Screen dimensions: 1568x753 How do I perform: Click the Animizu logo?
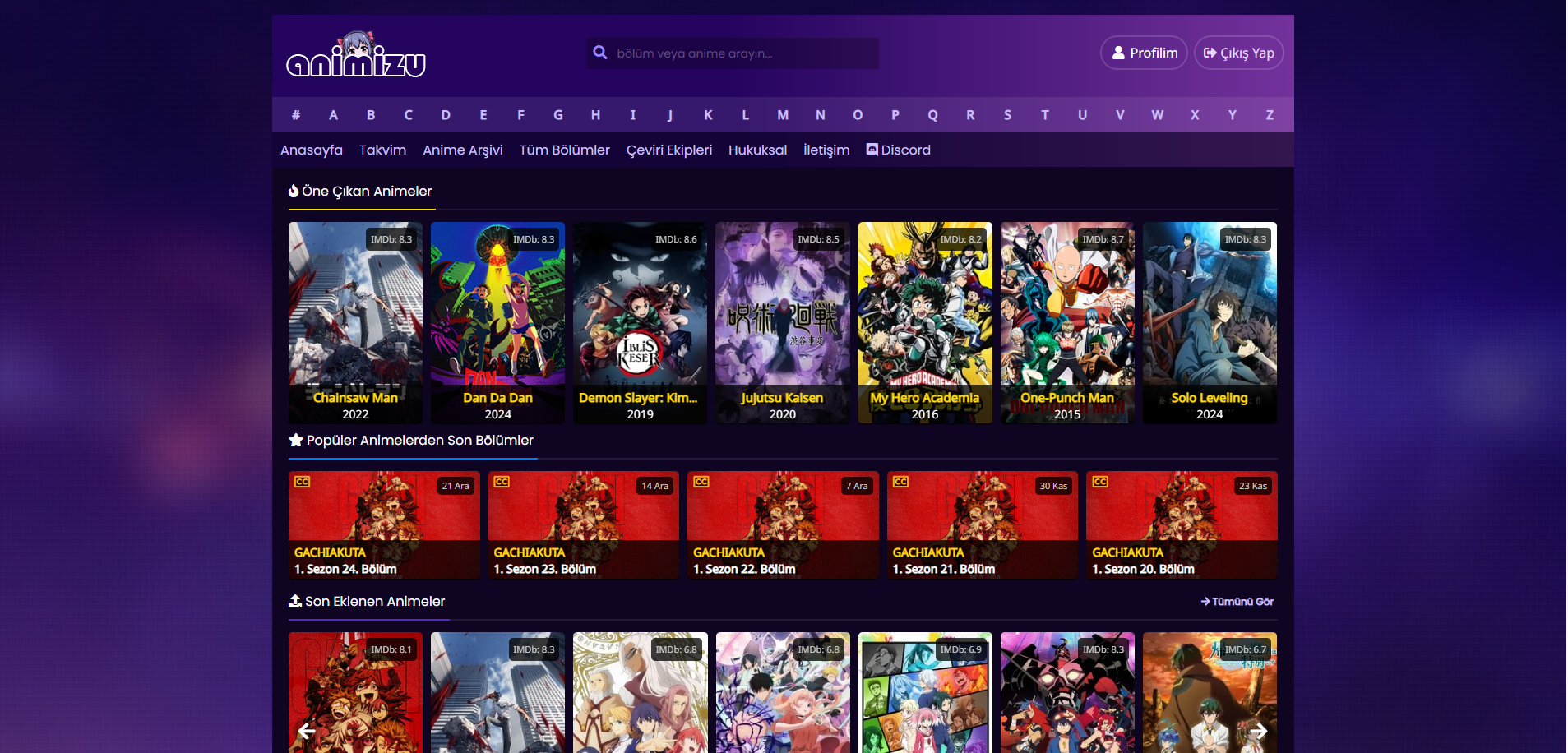tap(356, 56)
